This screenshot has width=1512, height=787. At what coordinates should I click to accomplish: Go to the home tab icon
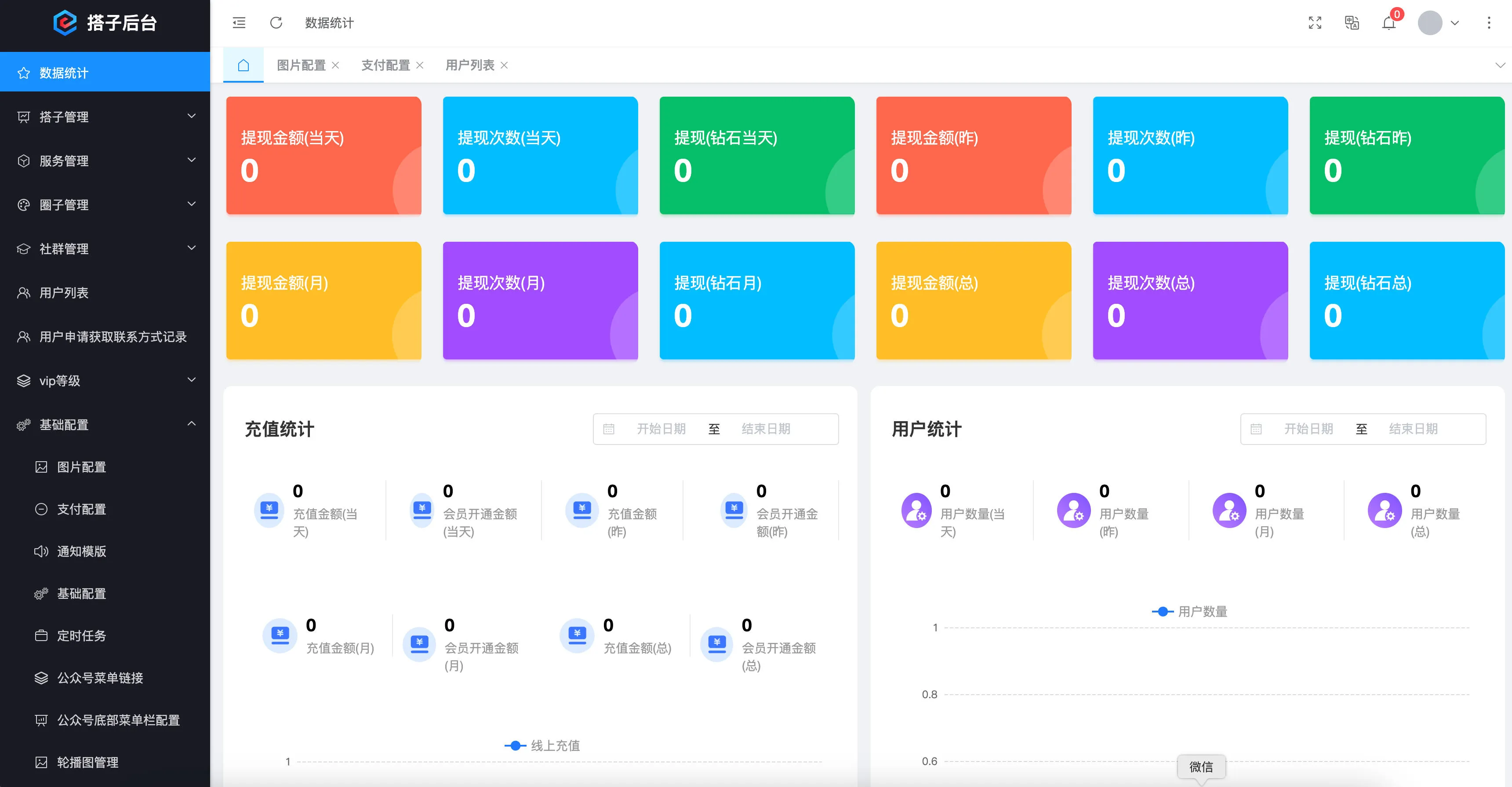click(244, 65)
